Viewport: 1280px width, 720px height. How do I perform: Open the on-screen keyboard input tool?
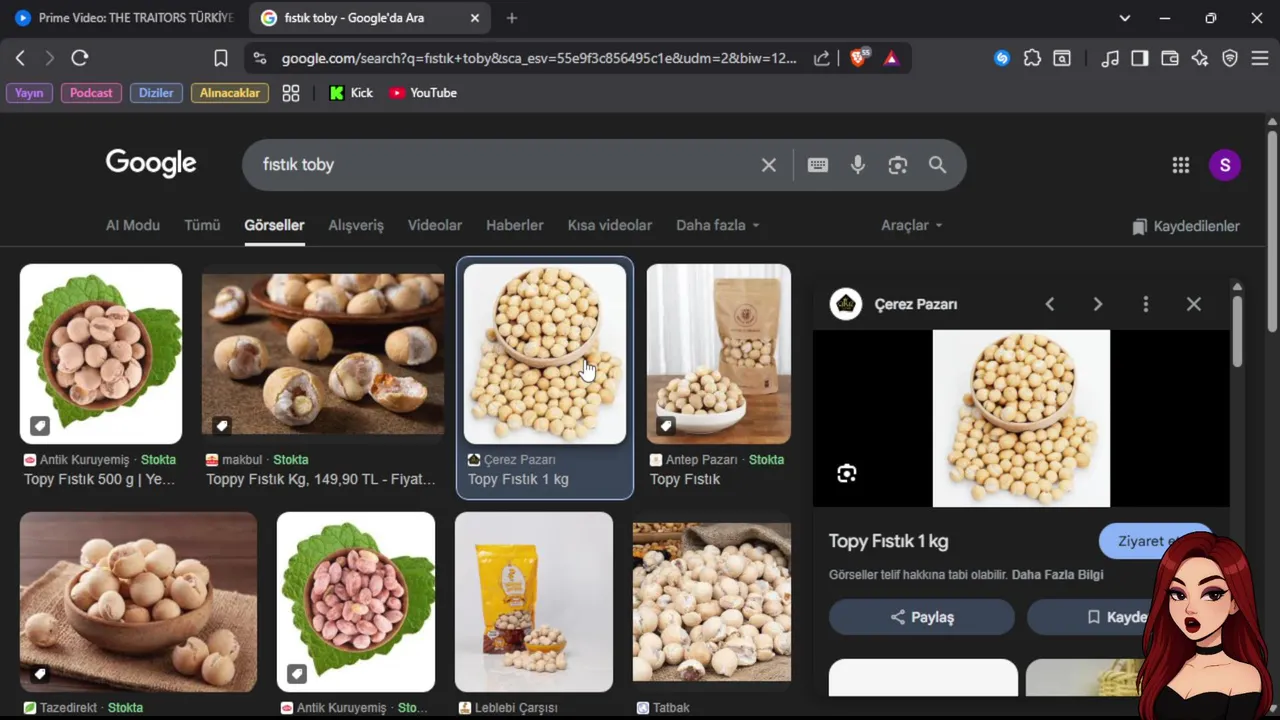click(x=818, y=165)
